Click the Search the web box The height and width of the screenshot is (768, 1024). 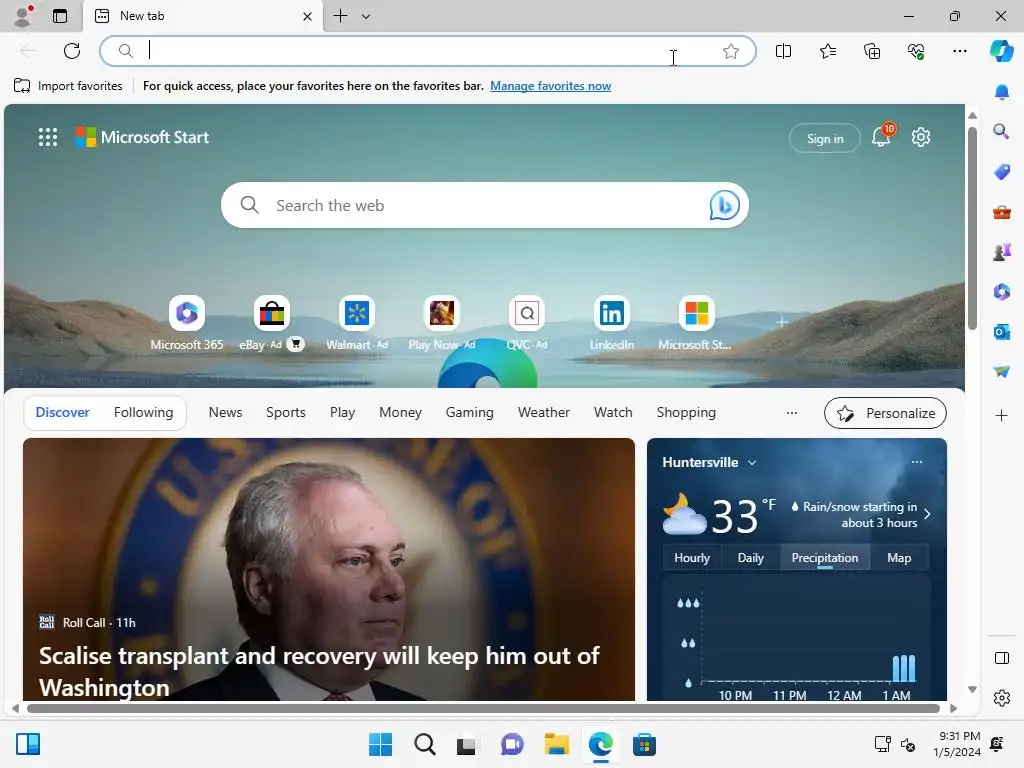(485, 205)
